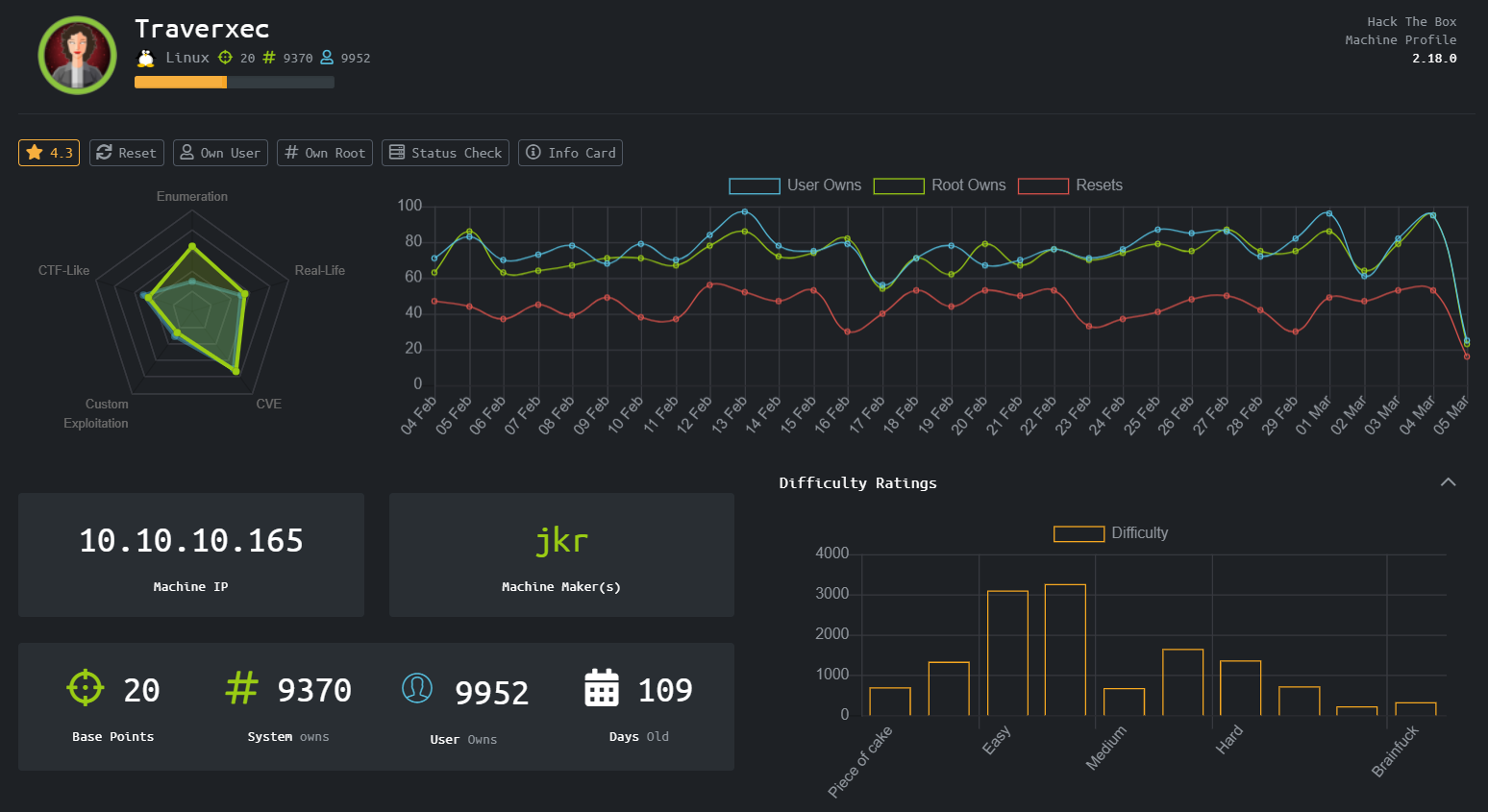Click the 2.18.0 version number

point(1434,59)
